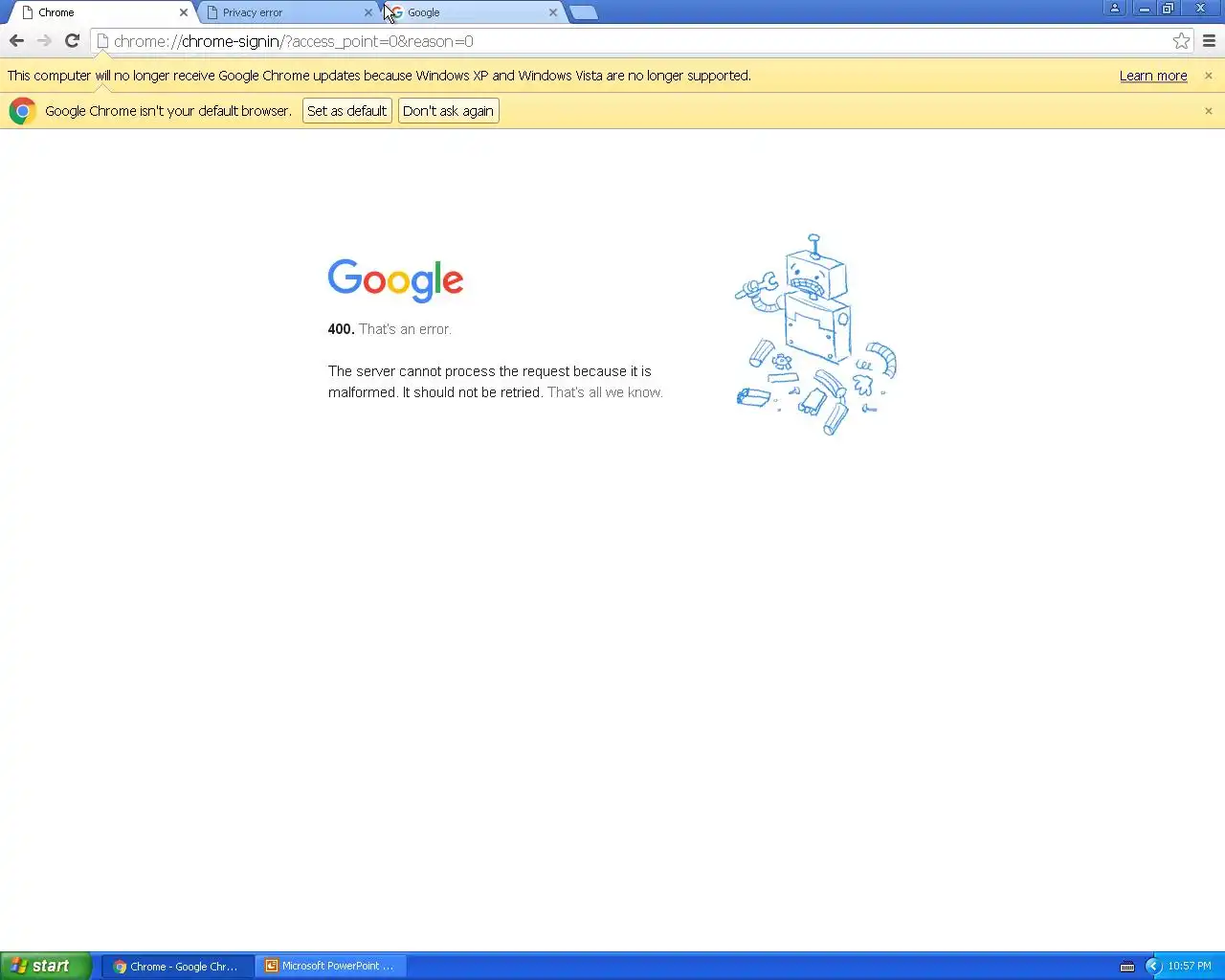Open the Windows Start menu
Image resolution: width=1225 pixels, height=980 pixels.
46,966
